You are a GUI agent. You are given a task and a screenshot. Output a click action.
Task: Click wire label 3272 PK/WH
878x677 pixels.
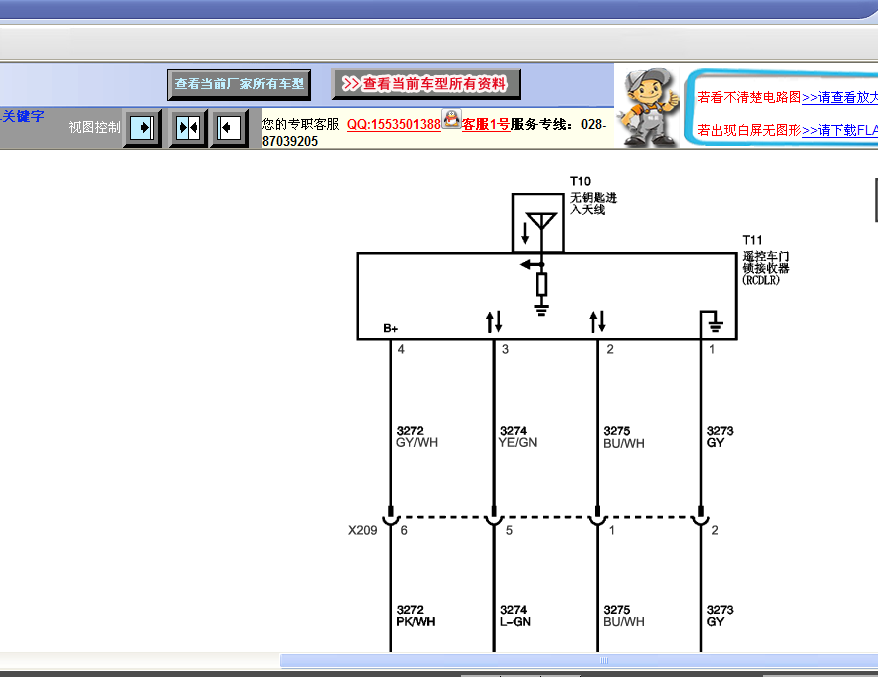pyautogui.click(x=415, y=616)
